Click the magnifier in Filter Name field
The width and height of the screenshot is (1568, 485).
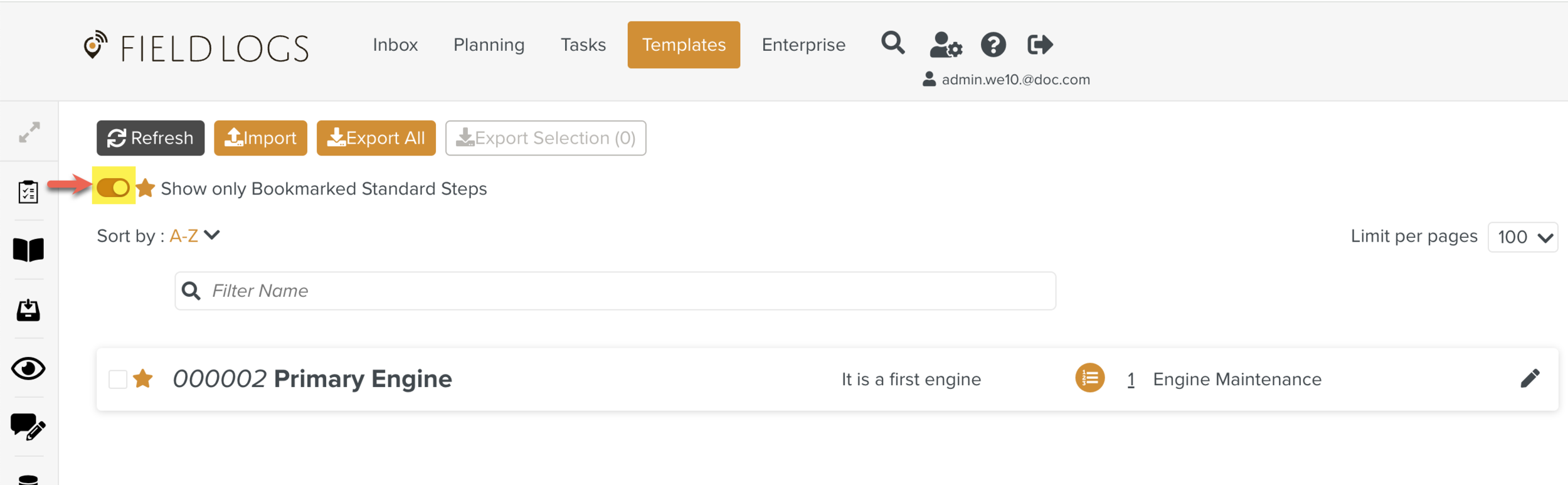[x=191, y=290]
